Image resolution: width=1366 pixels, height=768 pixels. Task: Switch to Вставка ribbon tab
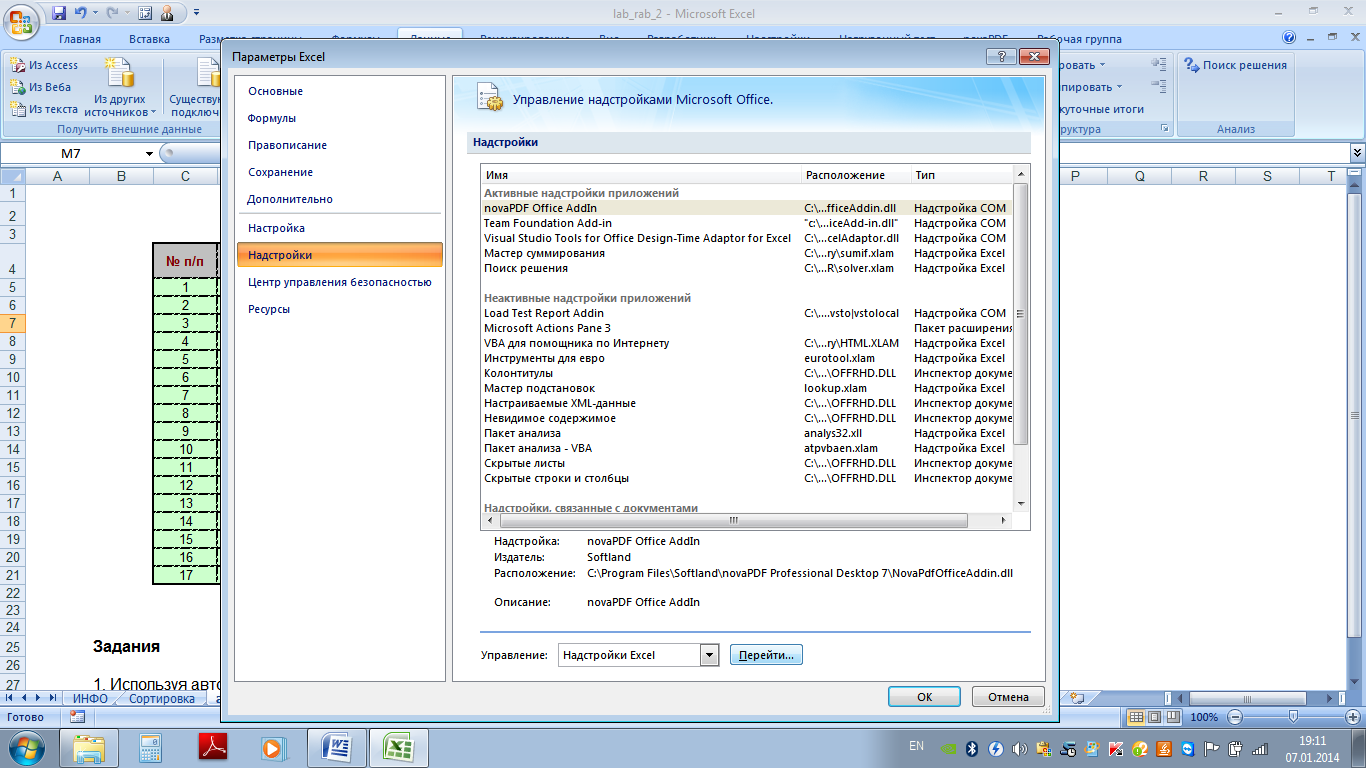149,39
